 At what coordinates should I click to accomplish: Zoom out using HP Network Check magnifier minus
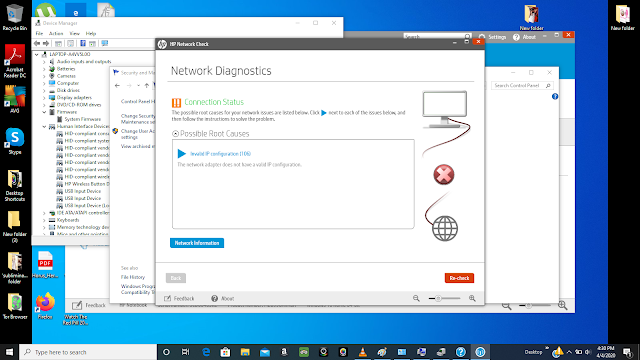point(416,298)
